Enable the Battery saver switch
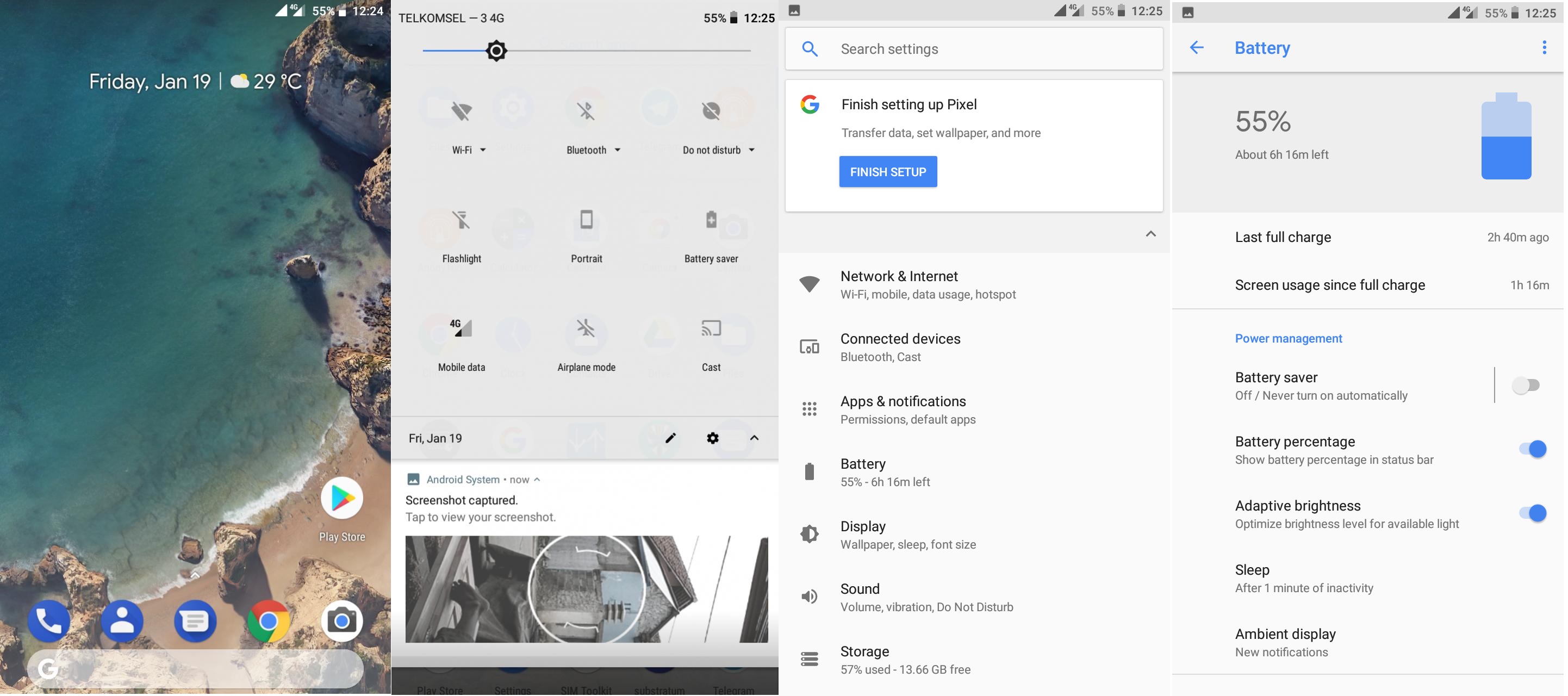 tap(1526, 386)
